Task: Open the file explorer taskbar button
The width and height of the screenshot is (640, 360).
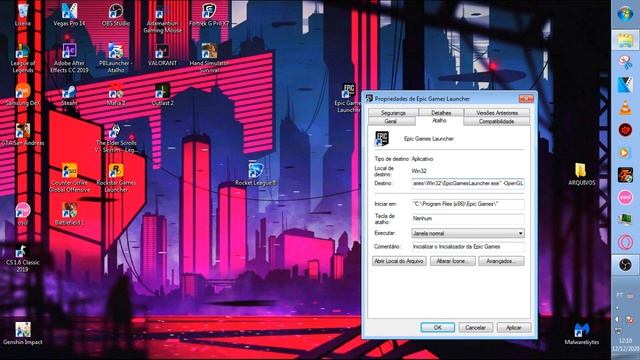Action: pos(625,40)
